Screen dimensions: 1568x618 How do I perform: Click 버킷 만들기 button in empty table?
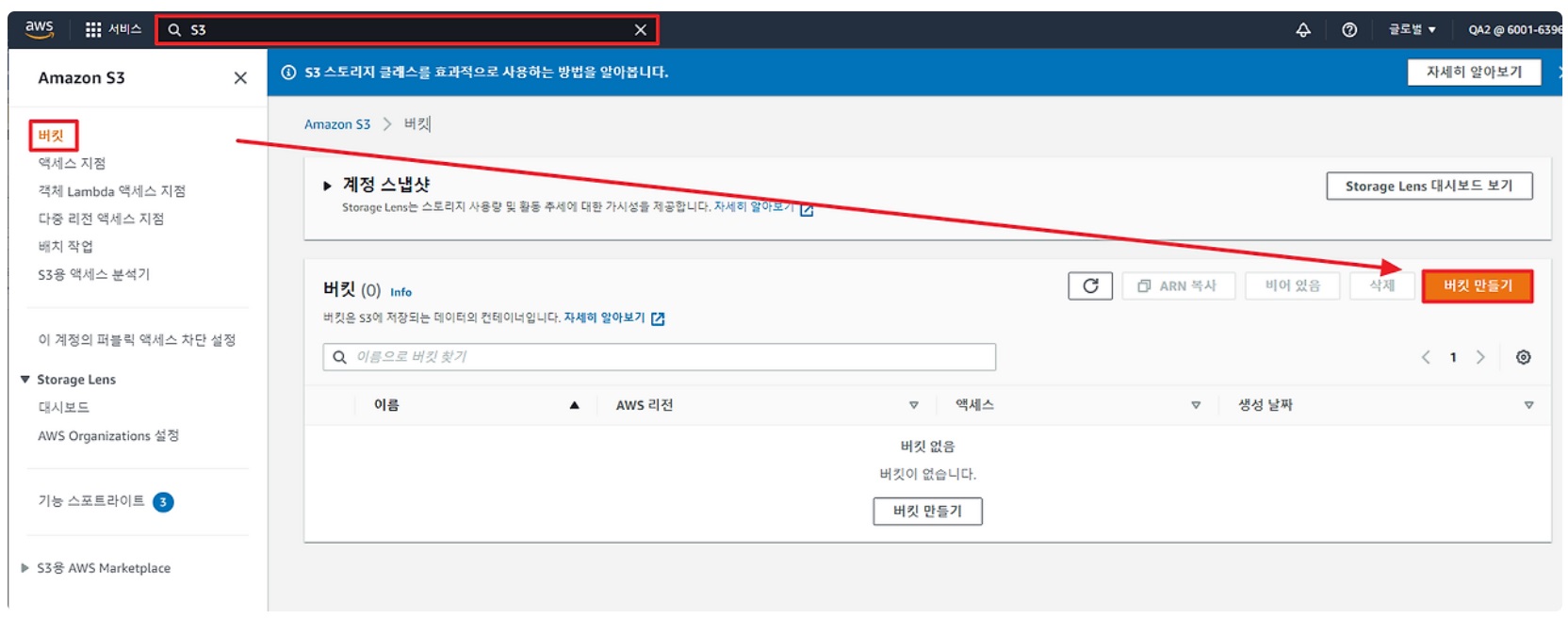(927, 512)
